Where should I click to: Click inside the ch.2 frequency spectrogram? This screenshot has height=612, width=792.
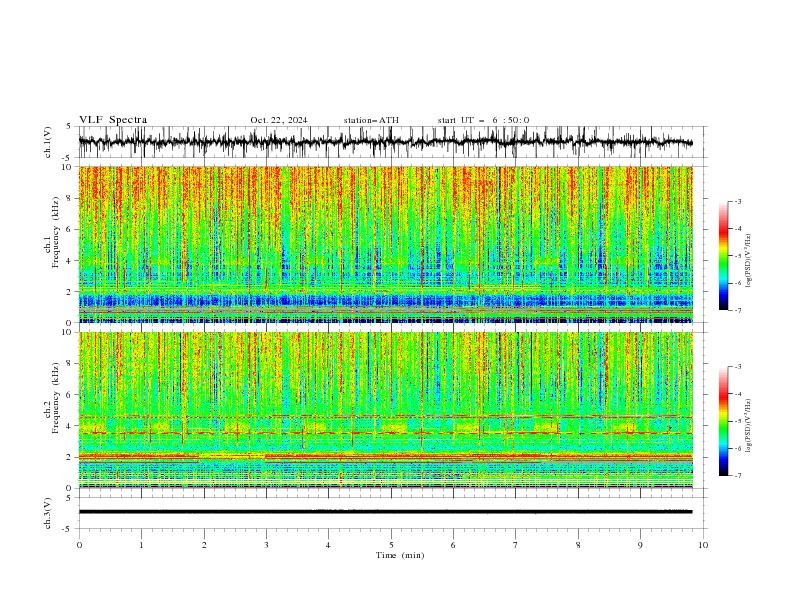(x=385, y=410)
